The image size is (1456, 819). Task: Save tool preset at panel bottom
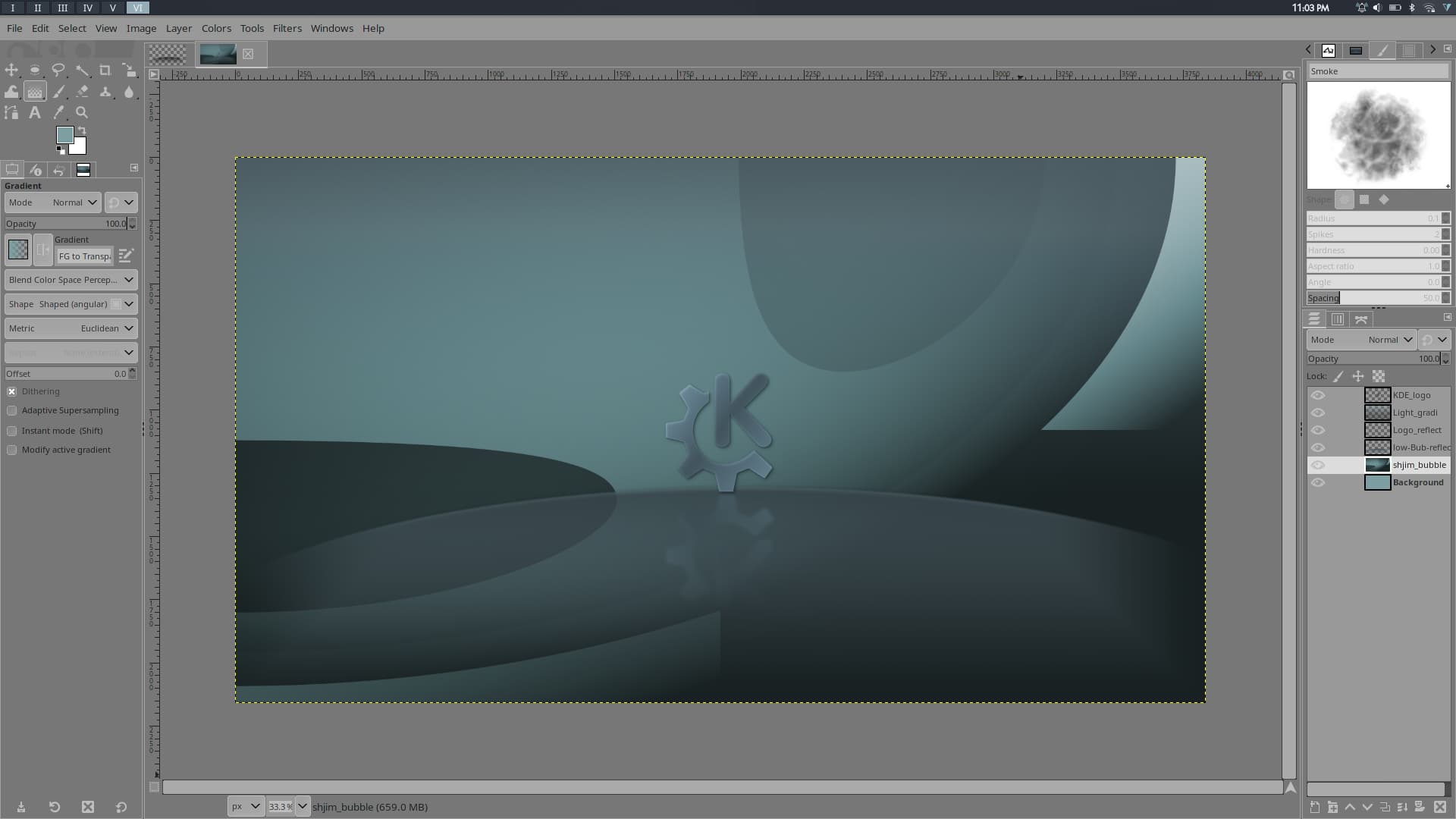[x=20, y=807]
